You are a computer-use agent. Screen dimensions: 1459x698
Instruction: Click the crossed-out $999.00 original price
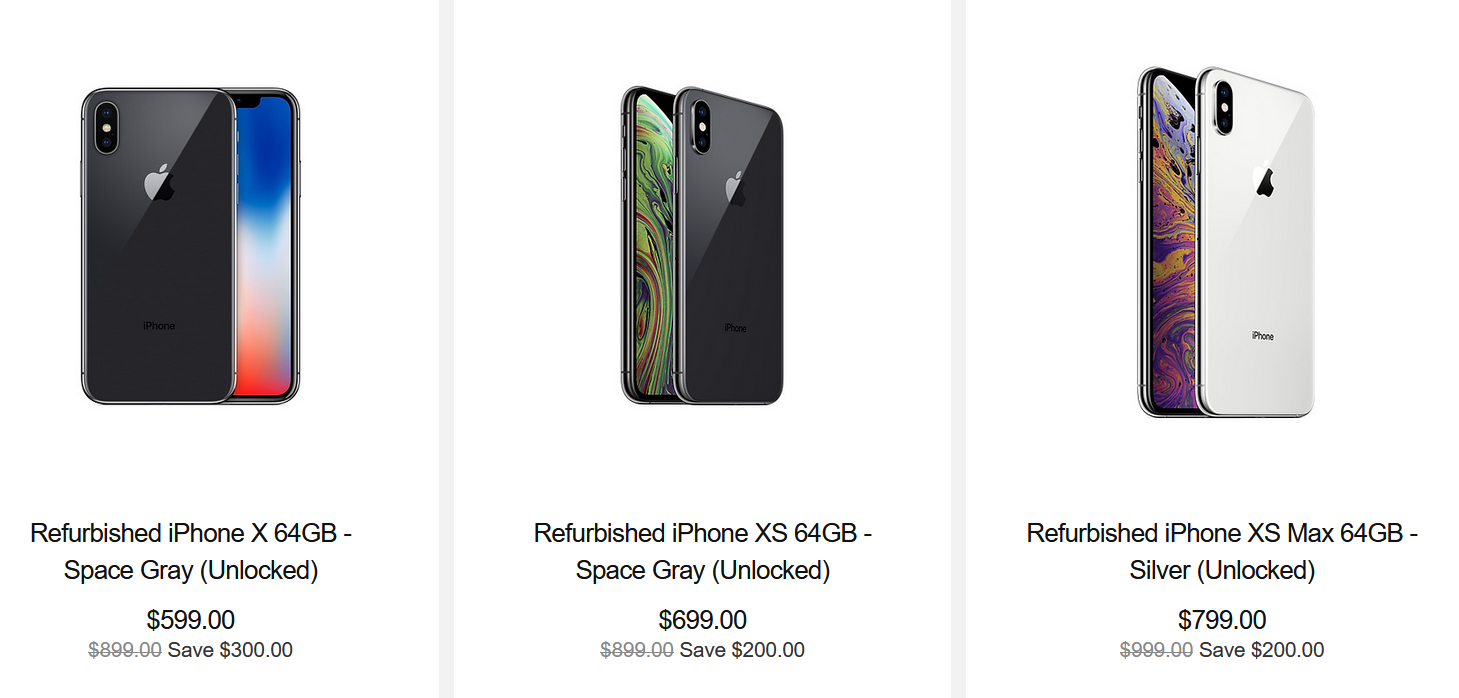[x=1156, y=650]
